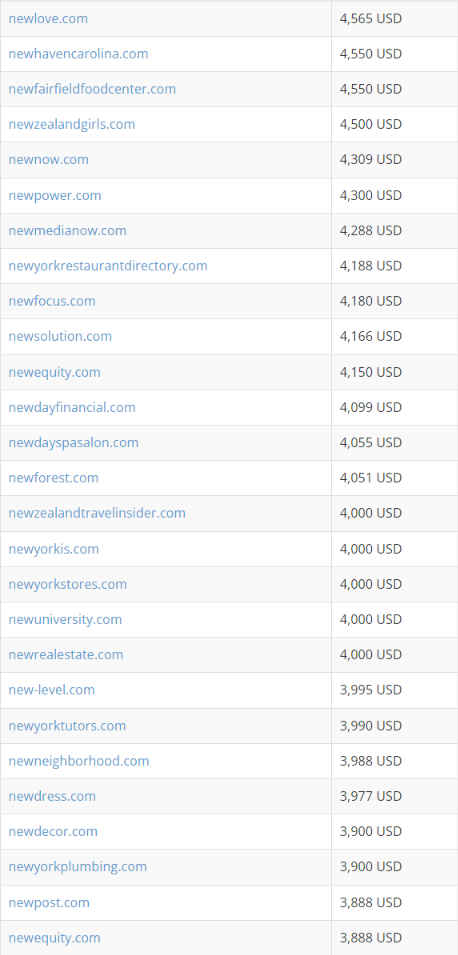The image size is (458, 955).
Task: Click the newfocus.com link
Action: [x=52, y=301]
